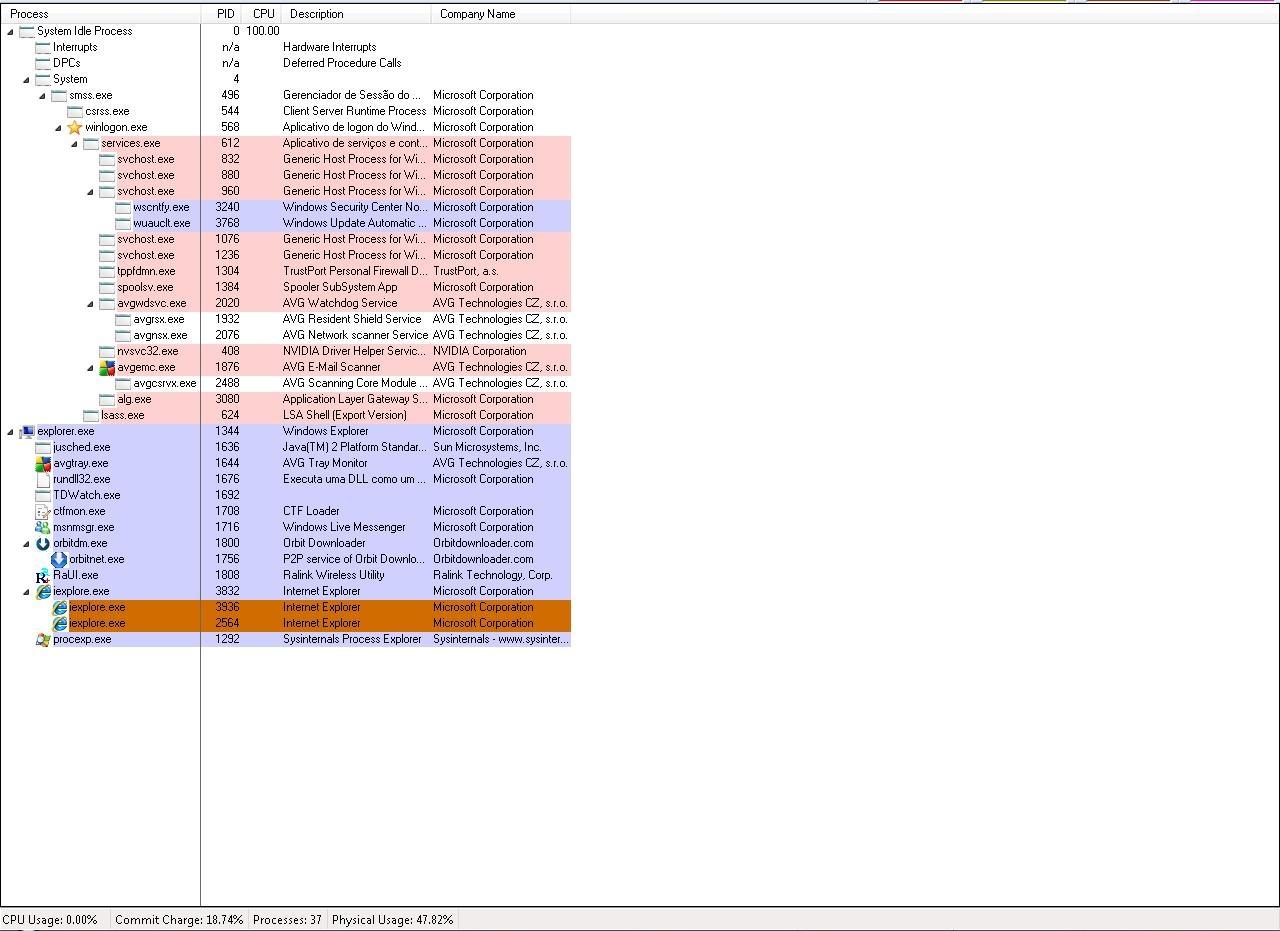Click 'Deferred Procedure Calls' description
The height and width of the screenshot is (931, 1280).
(342, 63)
